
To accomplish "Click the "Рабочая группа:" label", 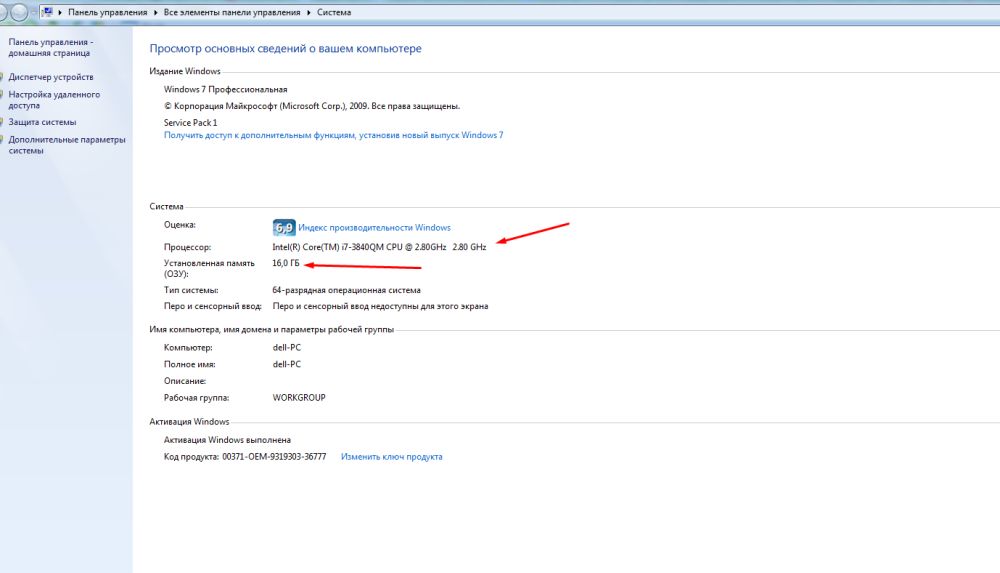I will click(196, 398).
